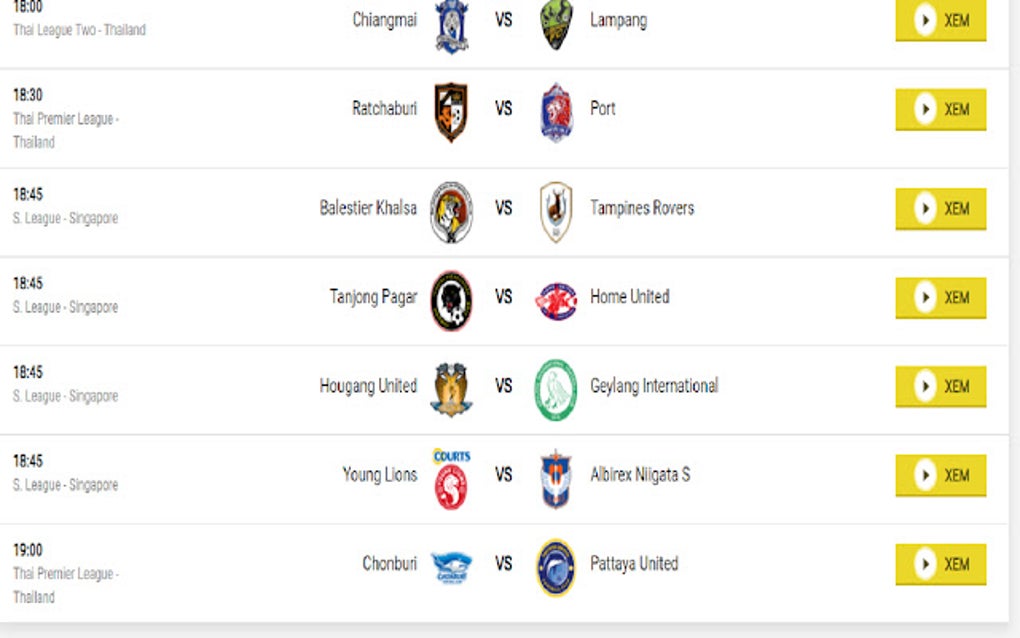1020x638 pixels.
Task: Click the Port FC team logo
Action: point(556,111)
